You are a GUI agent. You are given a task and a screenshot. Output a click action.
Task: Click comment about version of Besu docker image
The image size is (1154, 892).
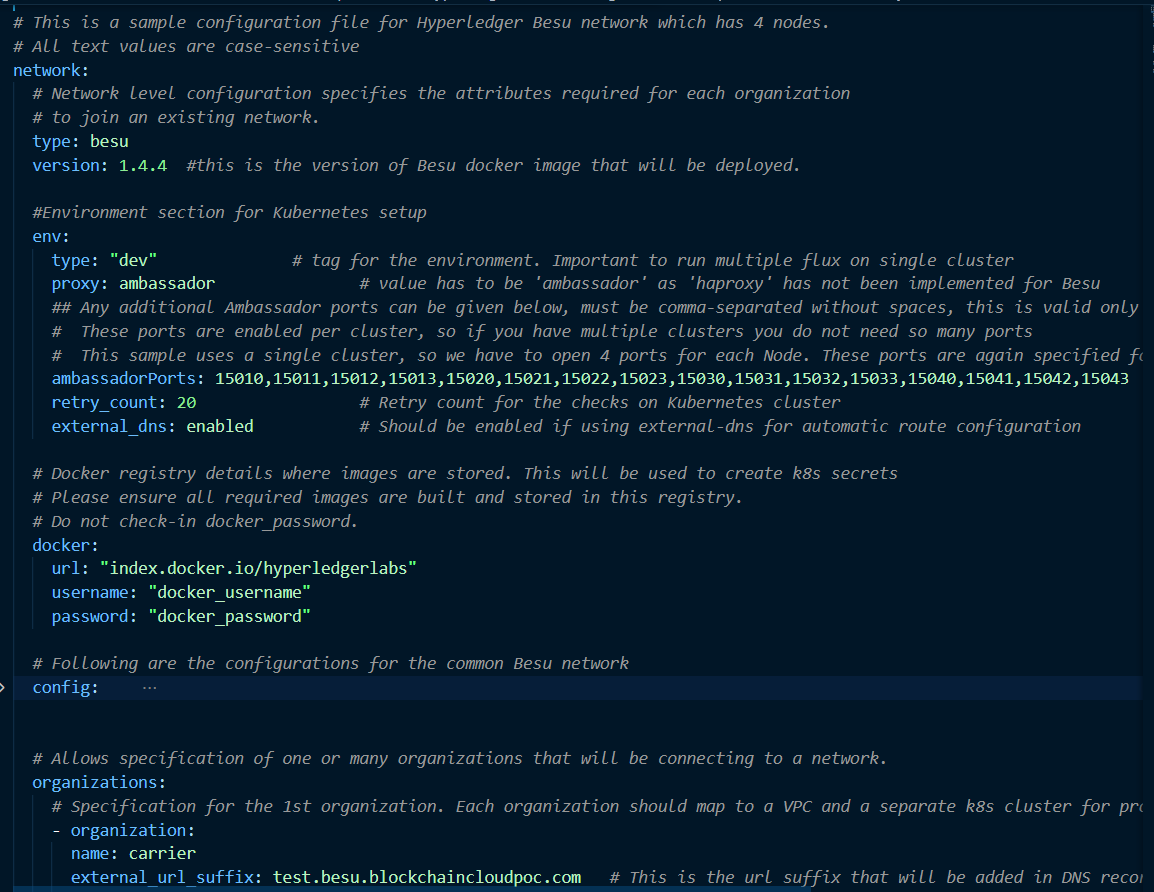click(x=493, y=166)
